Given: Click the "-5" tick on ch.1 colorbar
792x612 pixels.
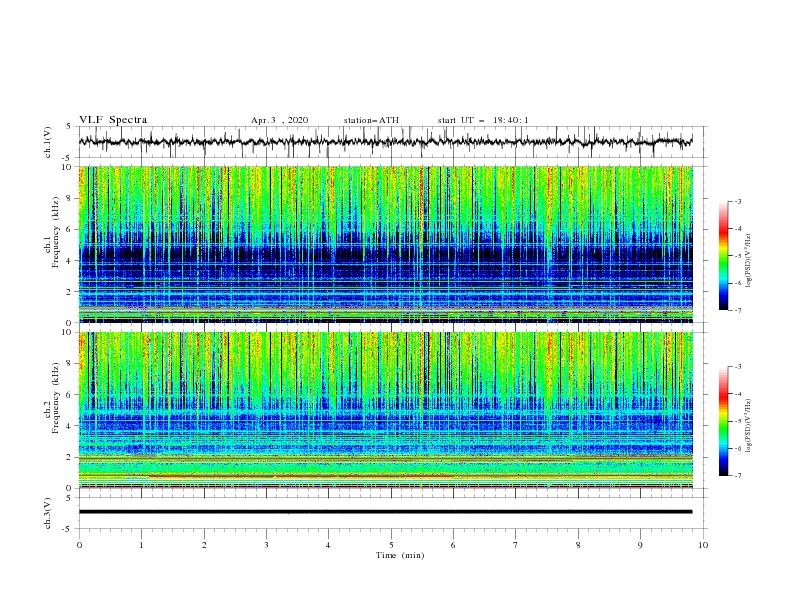Looking at the screenshot, I should coord(737,257).
